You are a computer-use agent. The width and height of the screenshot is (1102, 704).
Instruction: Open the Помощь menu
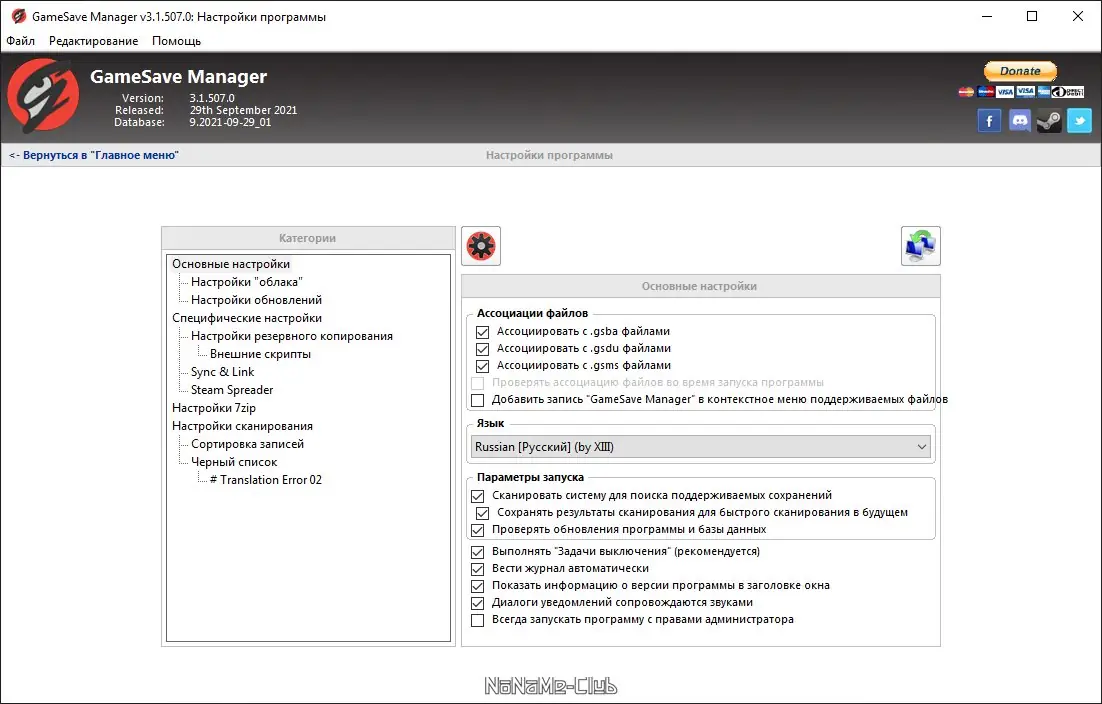176,41
